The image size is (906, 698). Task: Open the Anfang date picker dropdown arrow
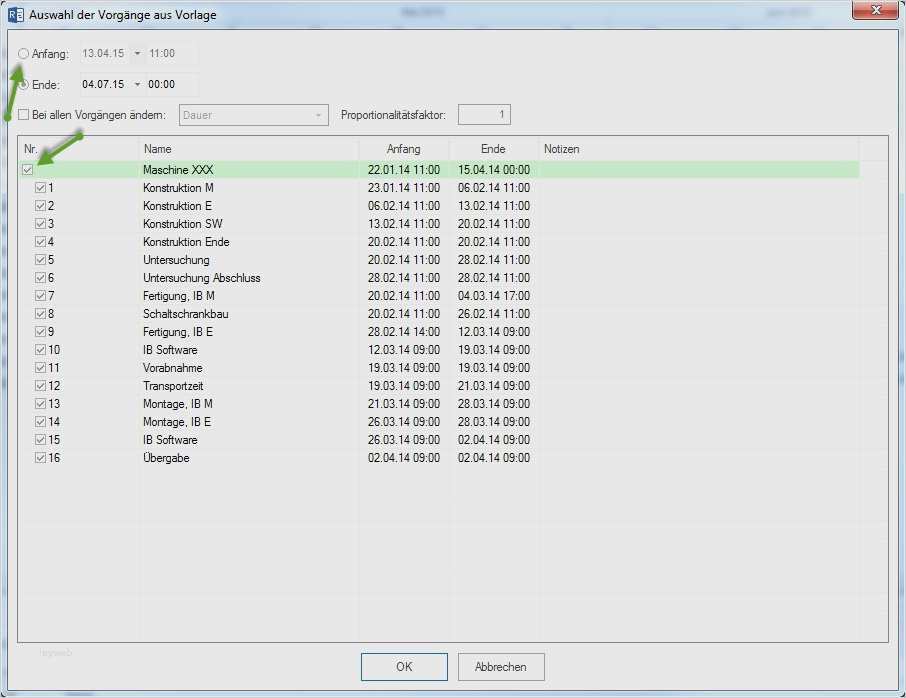click(x=138, y=53)
